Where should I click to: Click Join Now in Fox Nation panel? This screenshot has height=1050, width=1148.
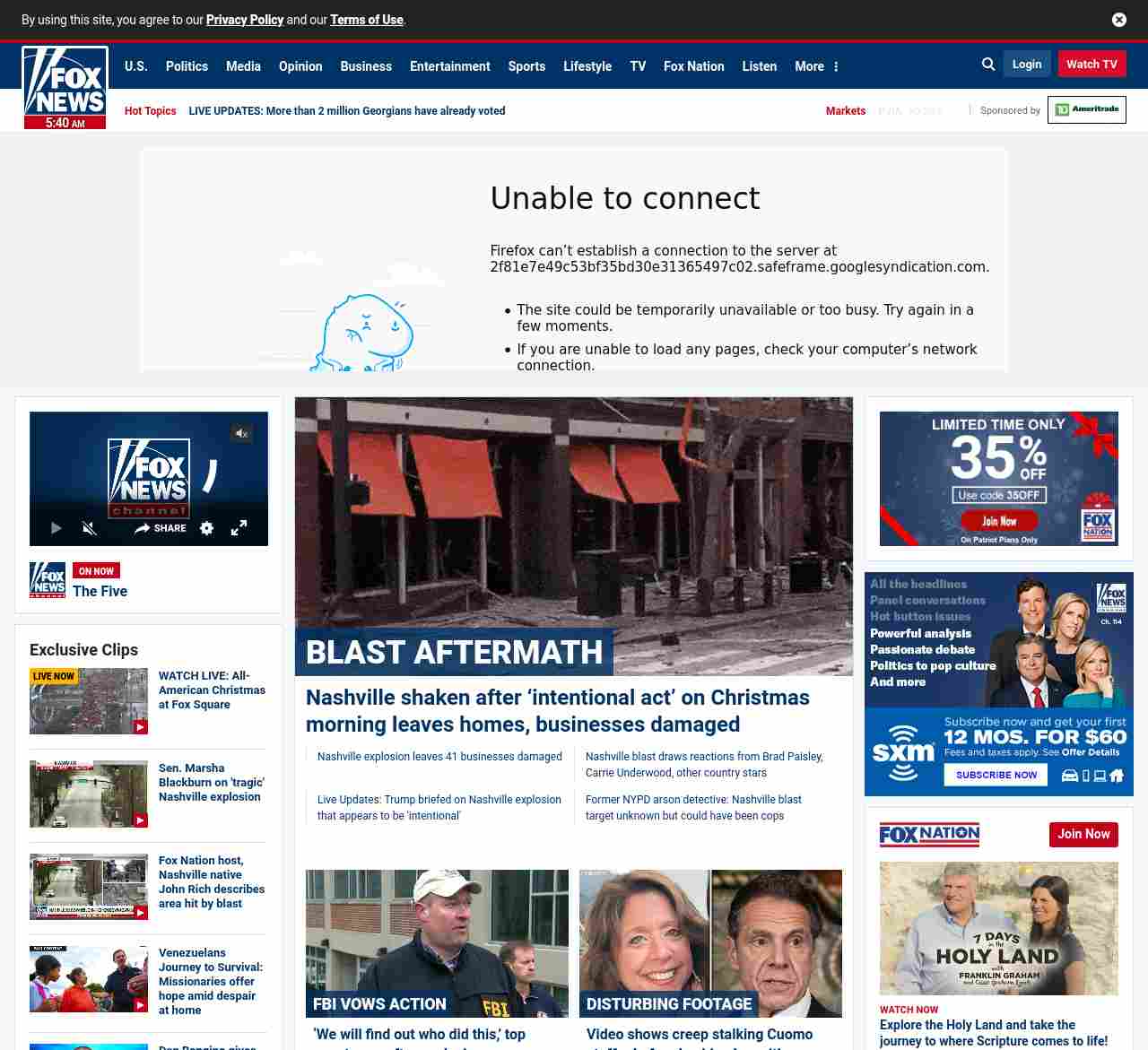[x=1083, y=834]
